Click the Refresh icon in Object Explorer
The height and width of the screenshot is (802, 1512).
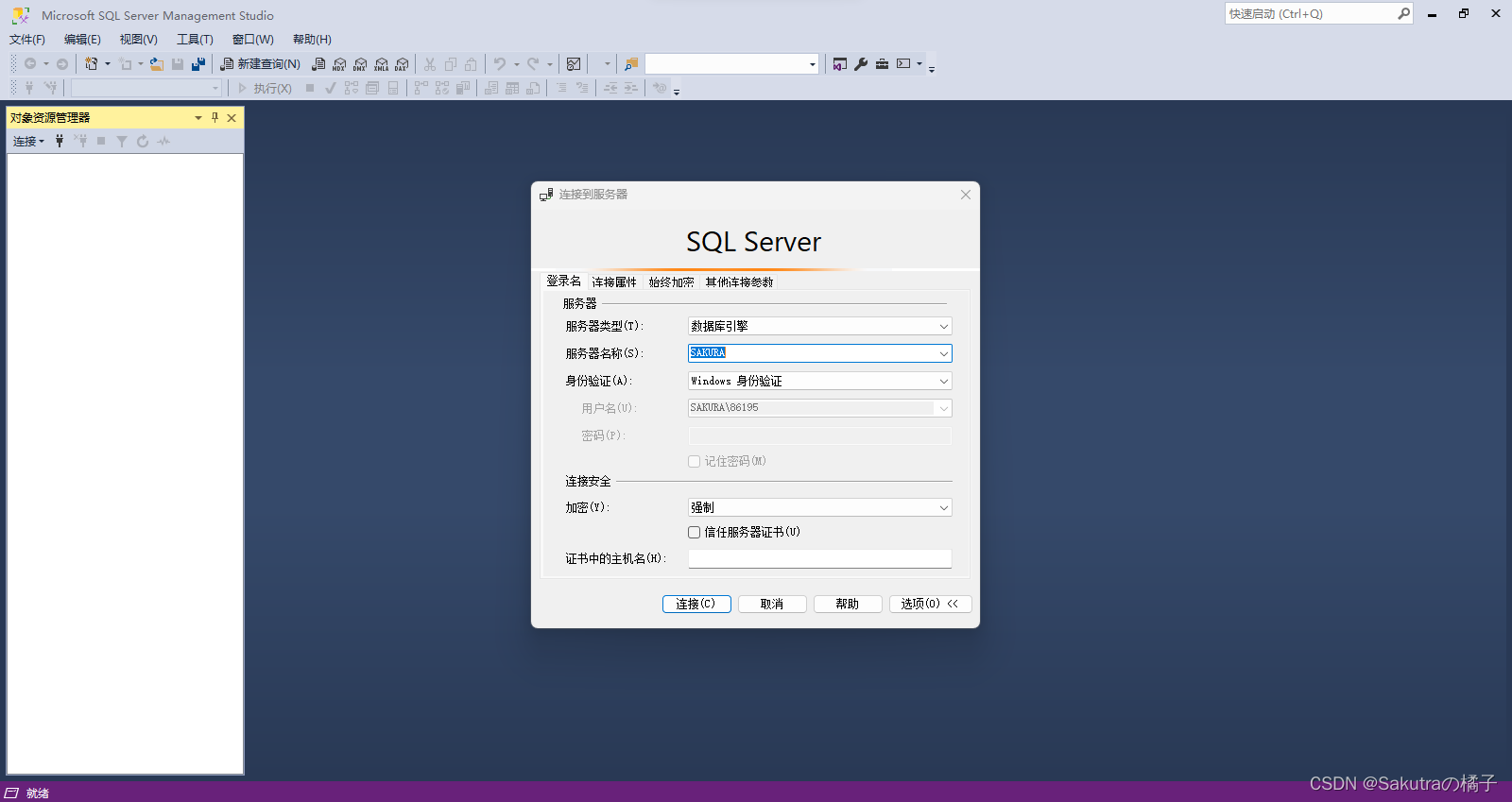point(143,141)
